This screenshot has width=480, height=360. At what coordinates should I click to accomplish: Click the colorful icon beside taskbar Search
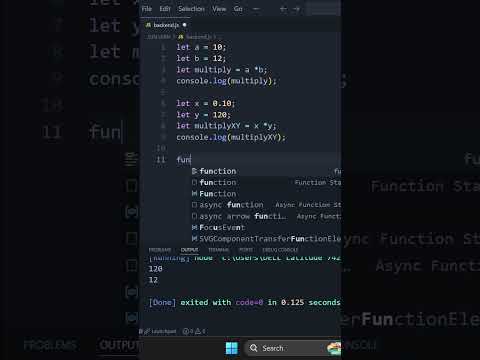(x=334, y=349)
